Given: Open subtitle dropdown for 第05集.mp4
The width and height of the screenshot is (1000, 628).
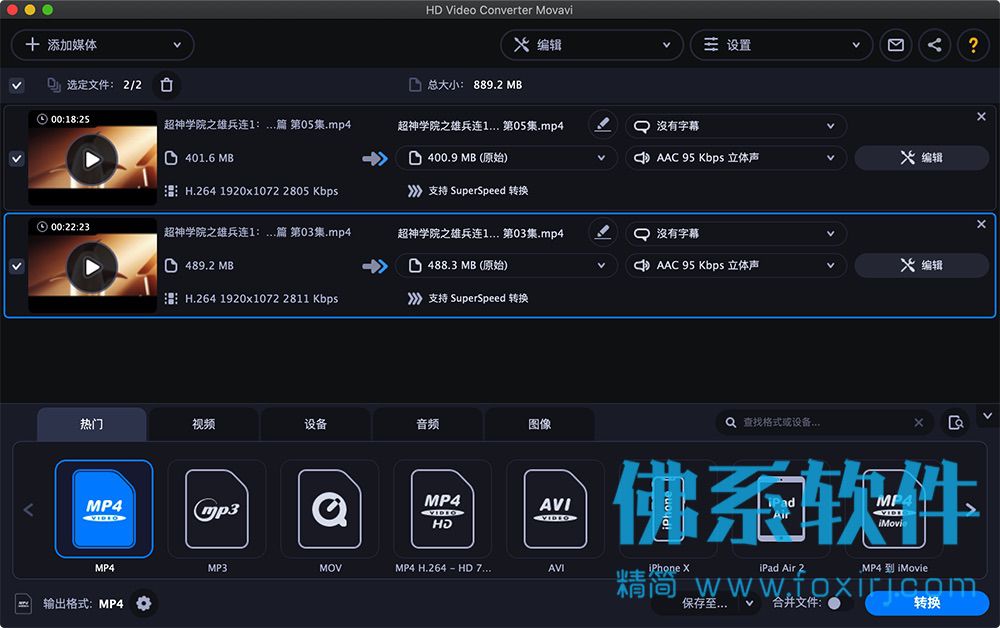Looking at the screenshot, I should click(x=736, y=126).
